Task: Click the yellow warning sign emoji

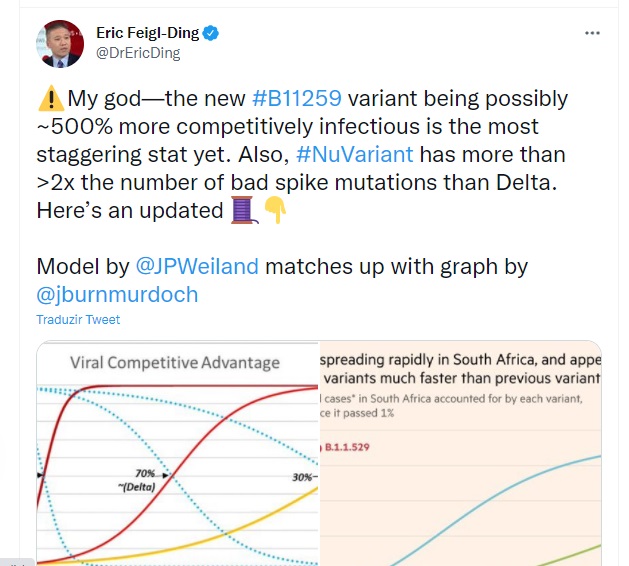Action: 50,99
